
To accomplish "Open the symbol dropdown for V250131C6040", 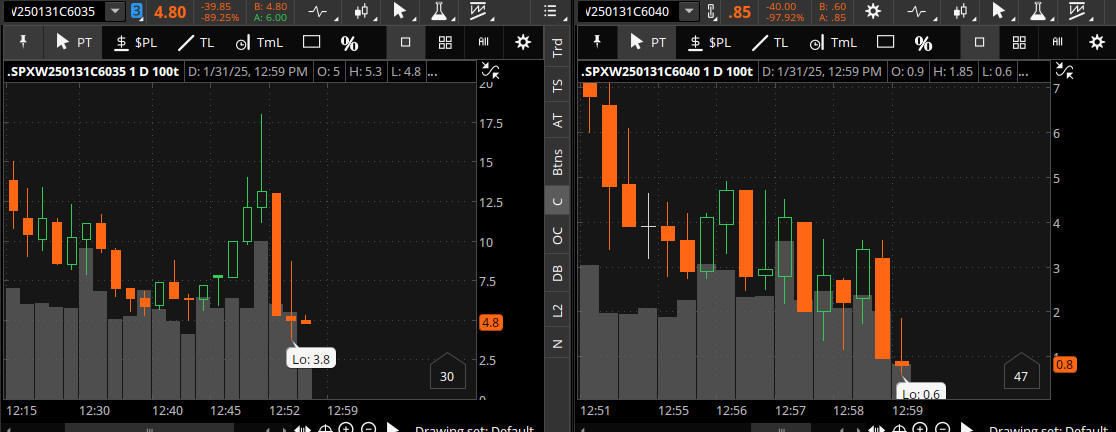I will (688, 11).
